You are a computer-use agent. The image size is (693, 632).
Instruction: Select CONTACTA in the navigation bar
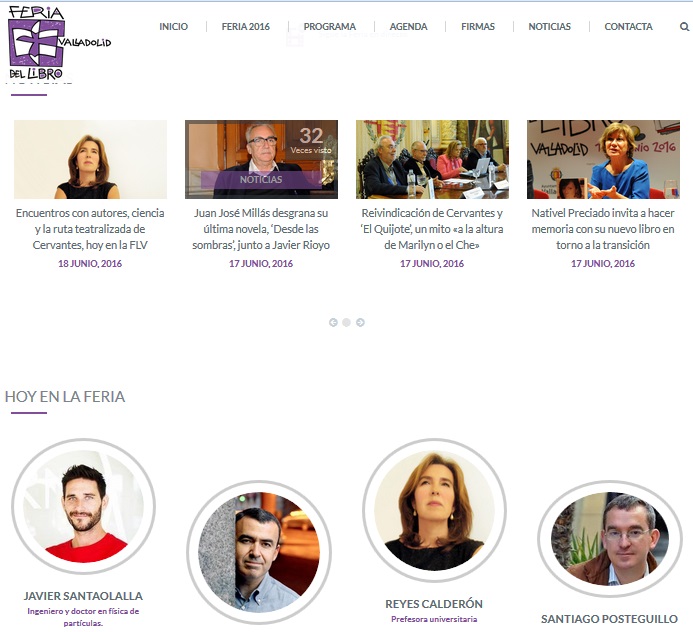(x=628, y=27)
